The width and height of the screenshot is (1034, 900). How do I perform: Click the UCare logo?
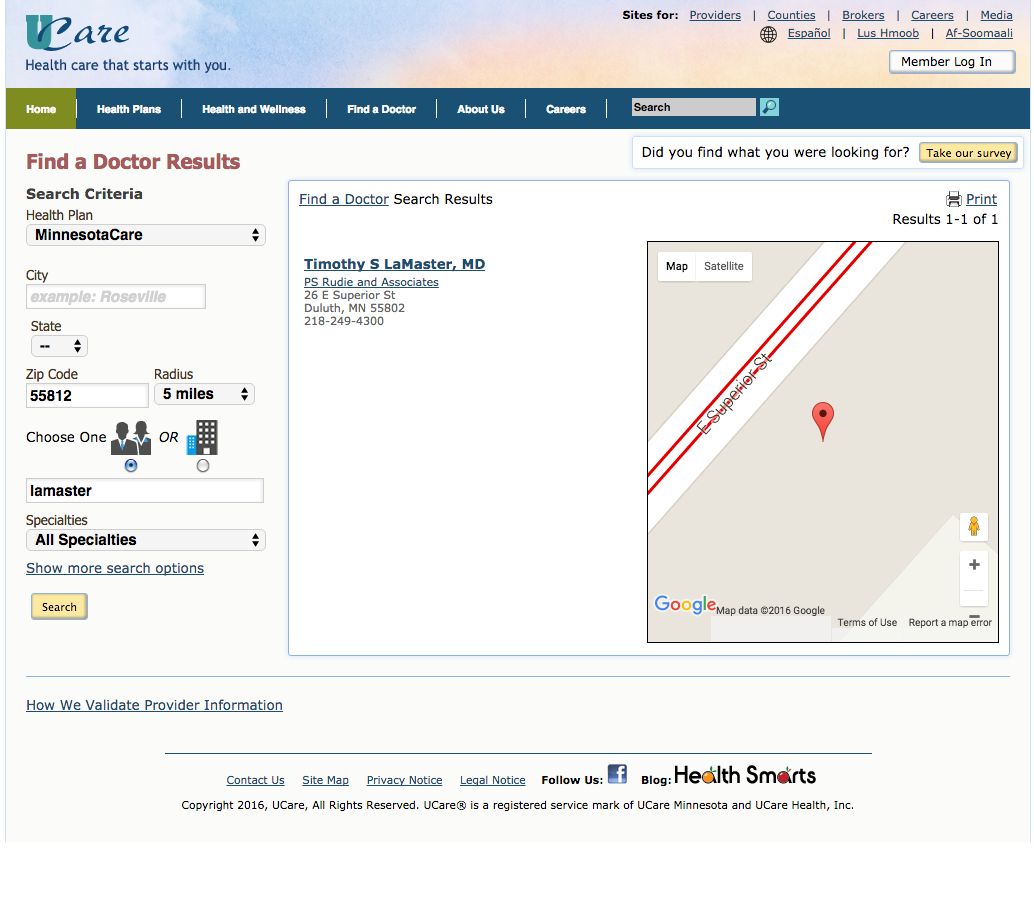78,33
